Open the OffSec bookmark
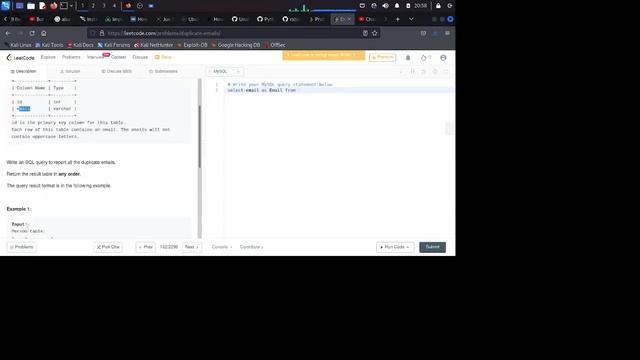The image size is (640, 360). [275, 45]
